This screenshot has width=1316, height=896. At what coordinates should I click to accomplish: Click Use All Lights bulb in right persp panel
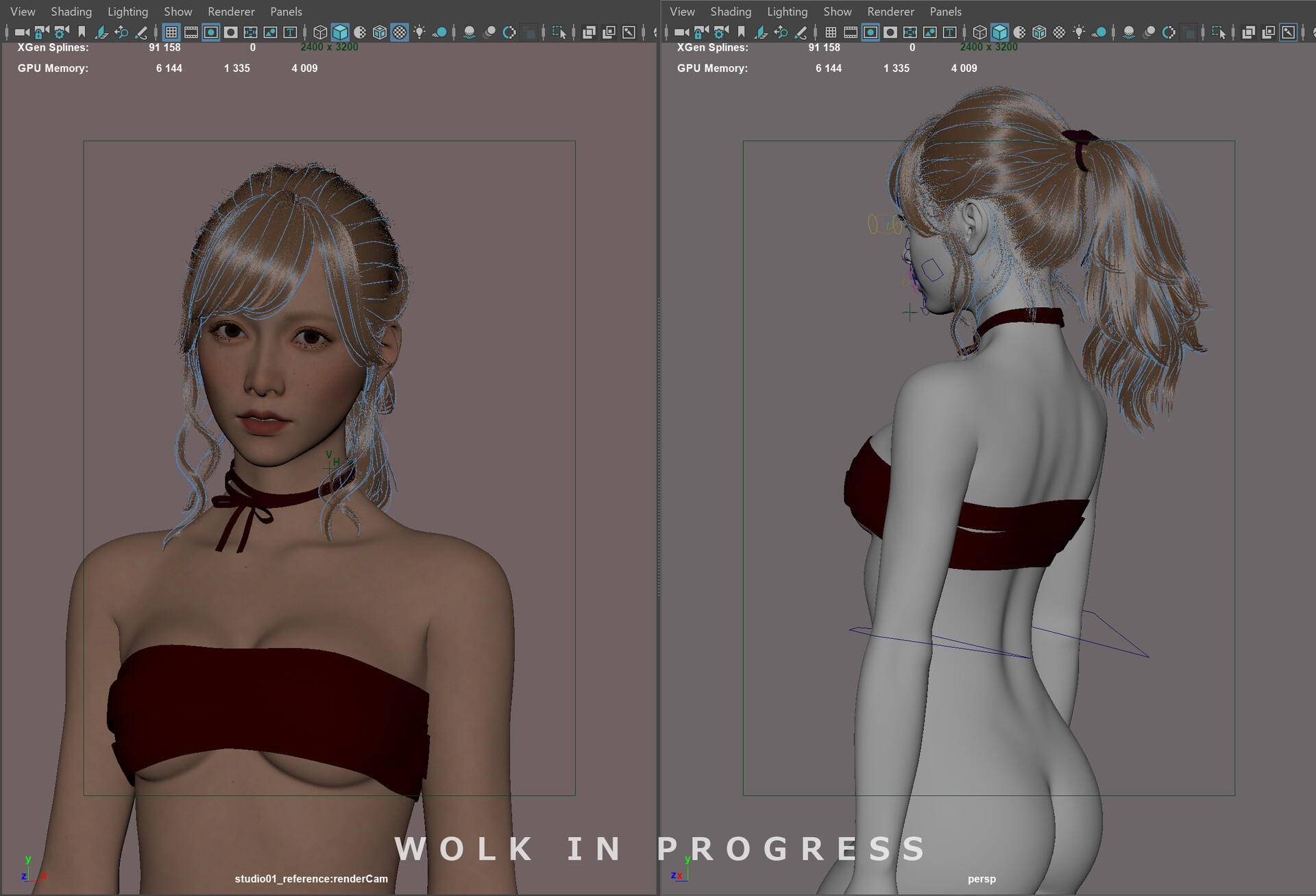point(1079,32)
